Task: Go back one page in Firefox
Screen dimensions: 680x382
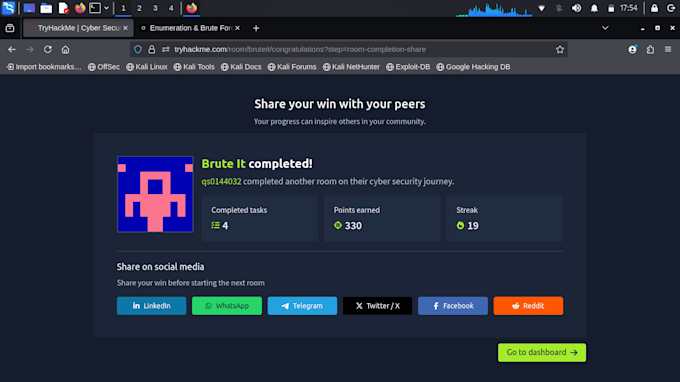Action: pos(12,49)
